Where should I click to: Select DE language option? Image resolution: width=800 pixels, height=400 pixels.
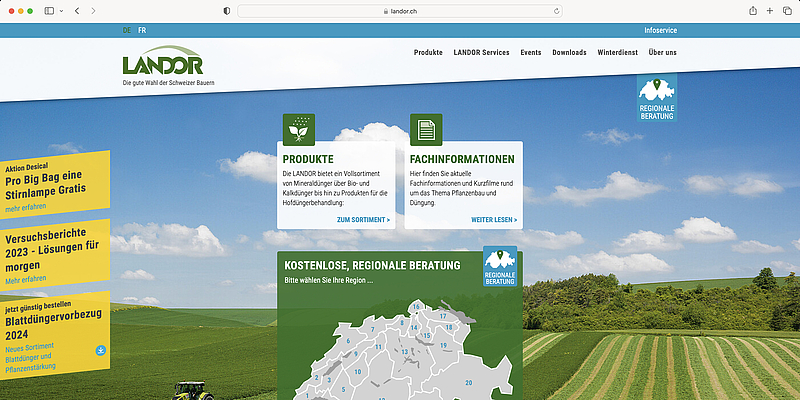(x=127, y=31)
